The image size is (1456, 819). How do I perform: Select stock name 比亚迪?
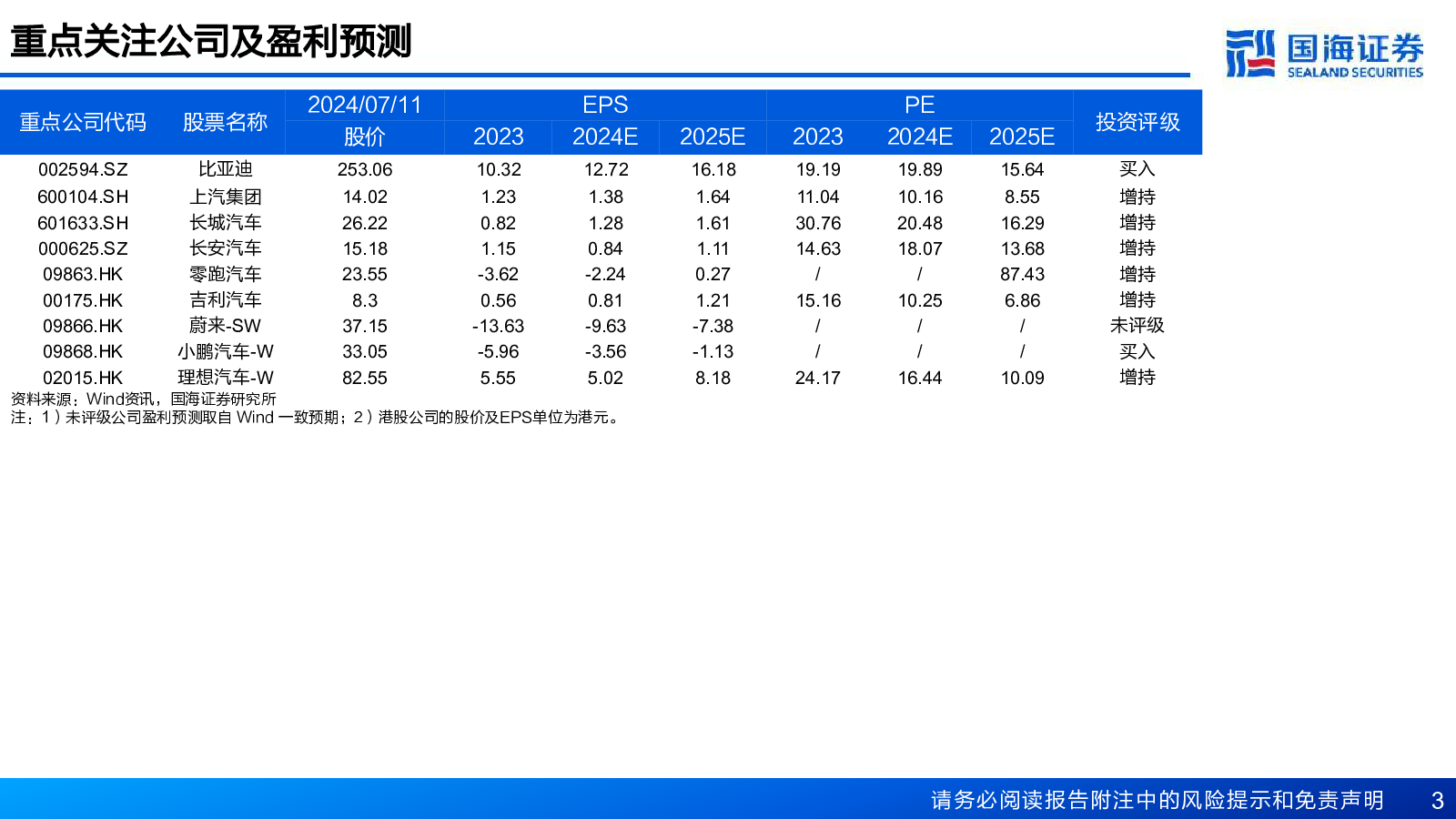[225, 169]
